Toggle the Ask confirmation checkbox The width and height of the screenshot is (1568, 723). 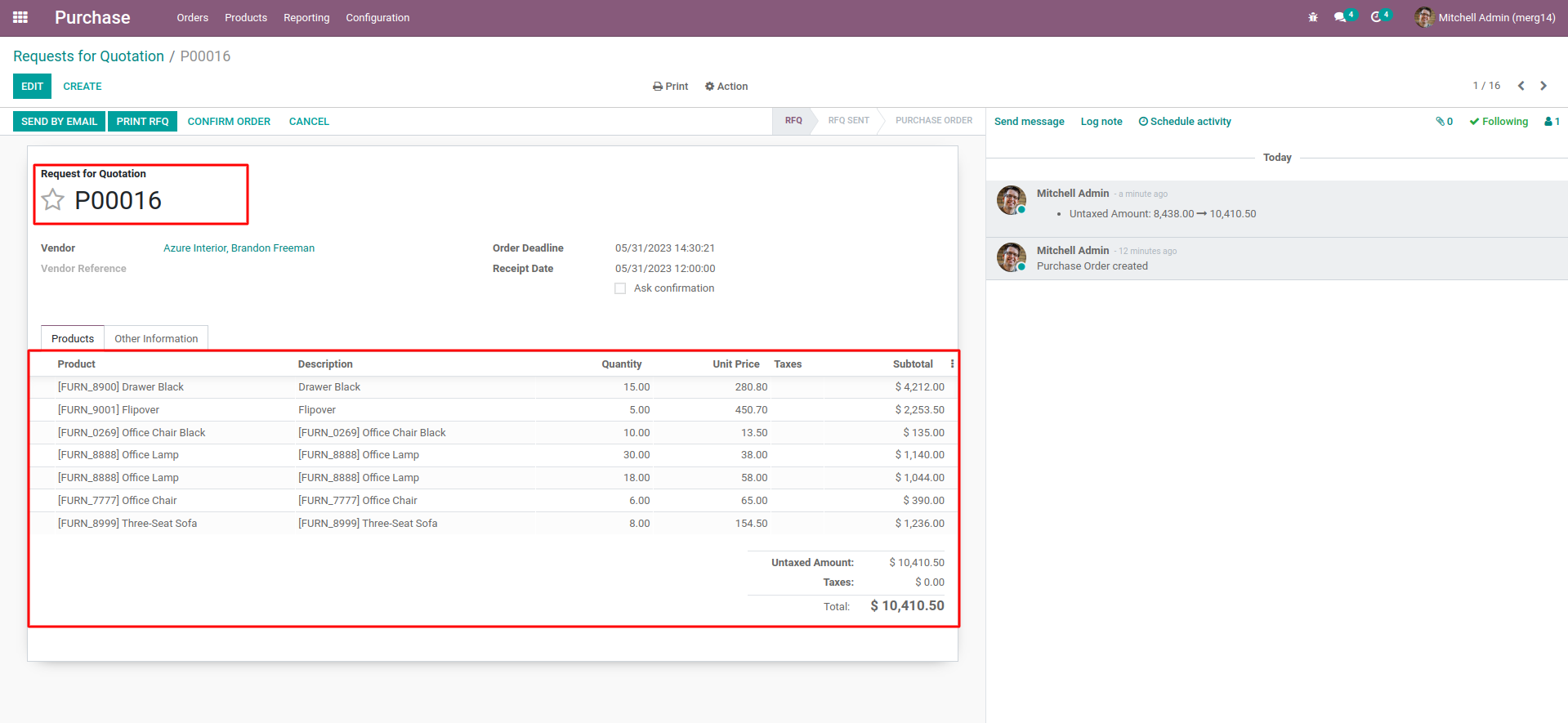pos(620,288)
